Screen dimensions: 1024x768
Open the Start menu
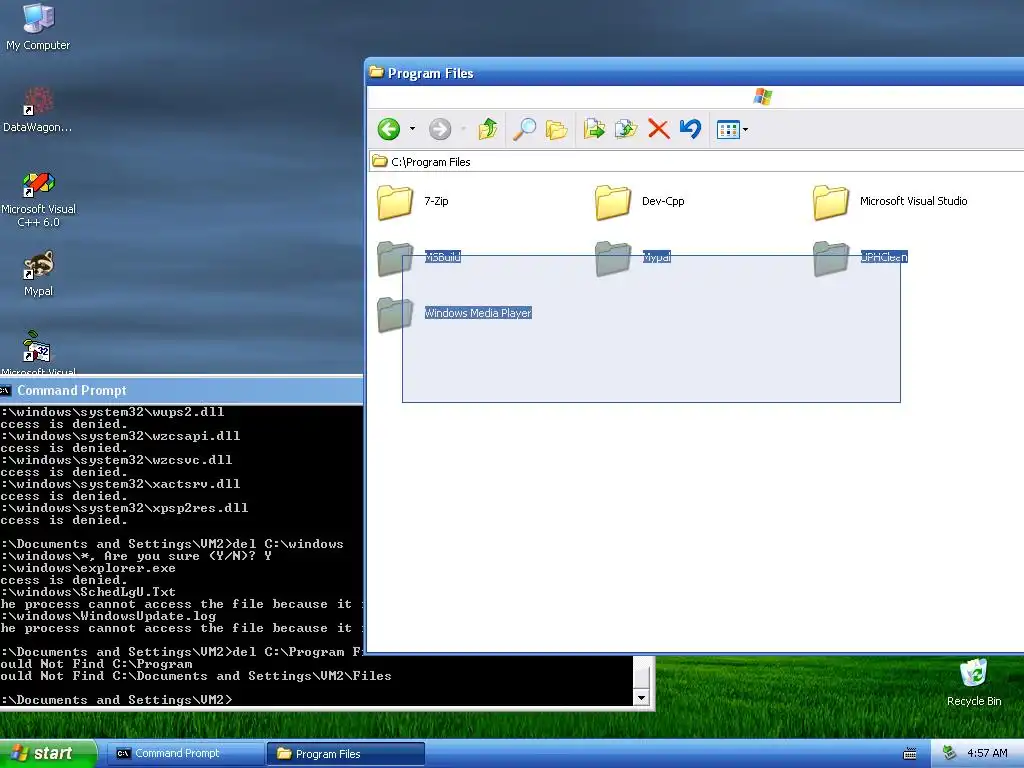[48, 754]
